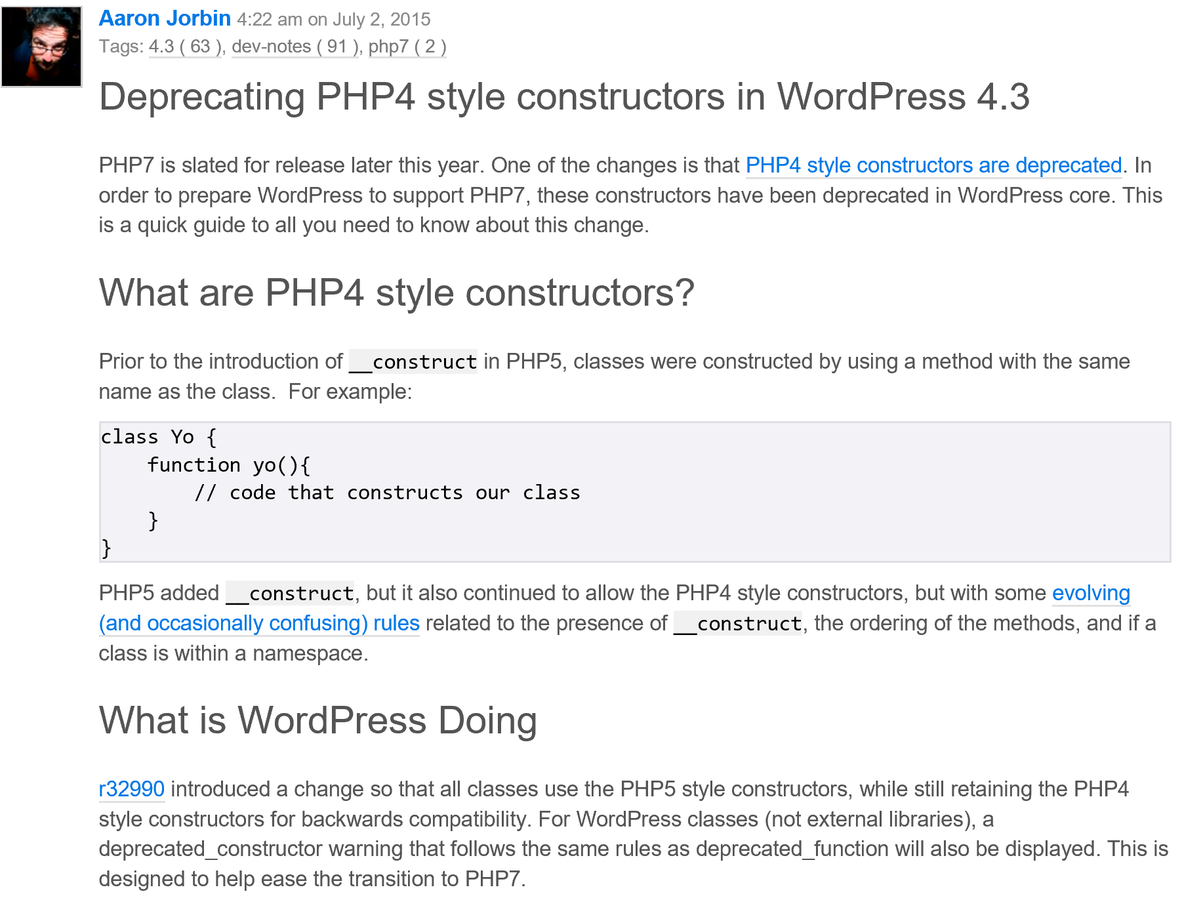1182x900 pixels.
Task: Open changeset link r32990
Action: coord(131,789)
